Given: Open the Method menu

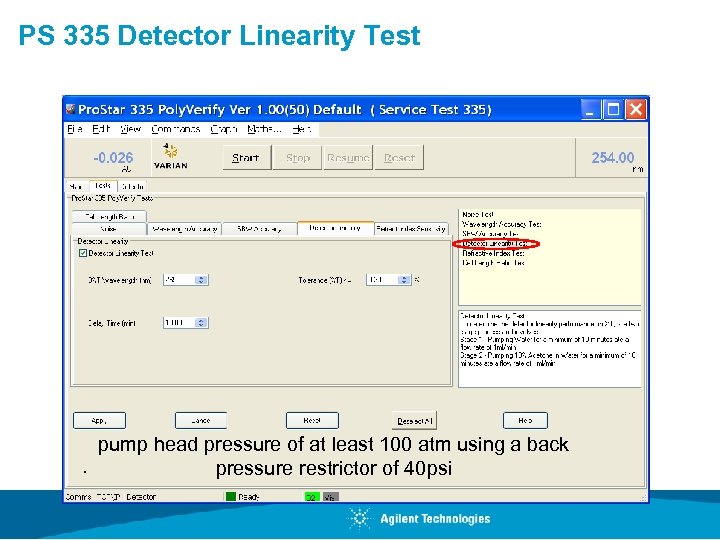Looking at the screenshot, I should click(x=264, y=129).
